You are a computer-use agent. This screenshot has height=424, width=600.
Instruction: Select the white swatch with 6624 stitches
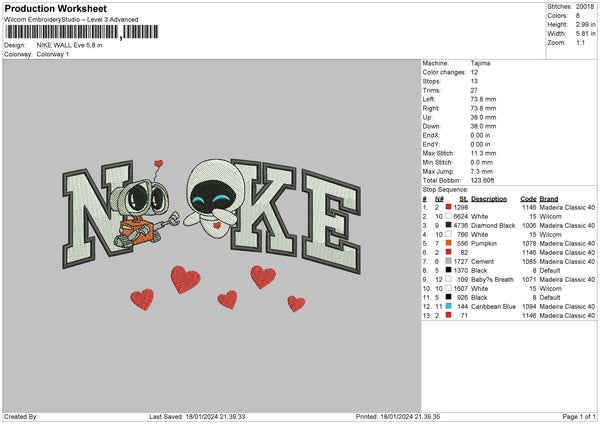(448, 216)
